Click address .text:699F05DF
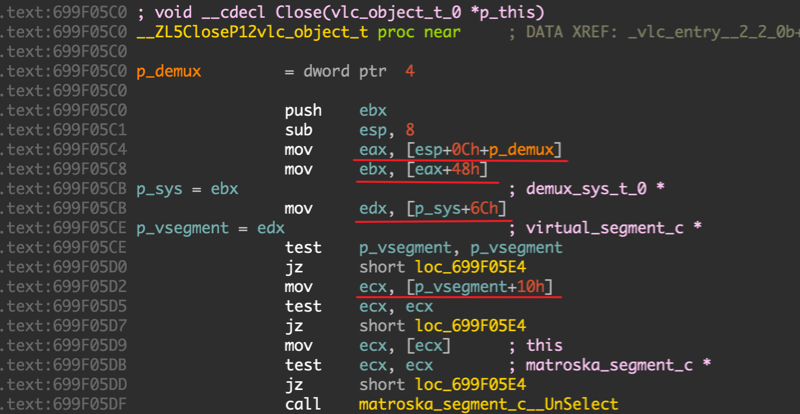The height and width of the screenshot is (414, 800). (63, 405)
